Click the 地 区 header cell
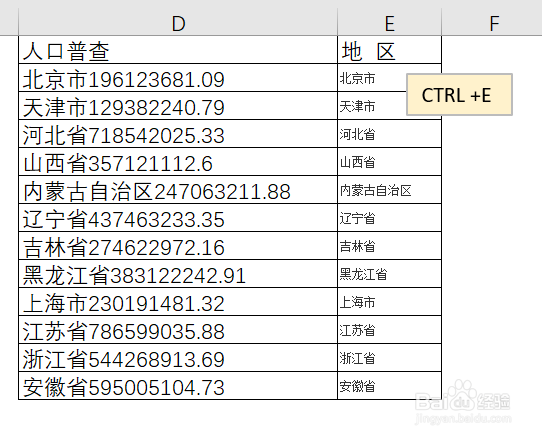This screenshot has width=542, height=438. [390, 50]
